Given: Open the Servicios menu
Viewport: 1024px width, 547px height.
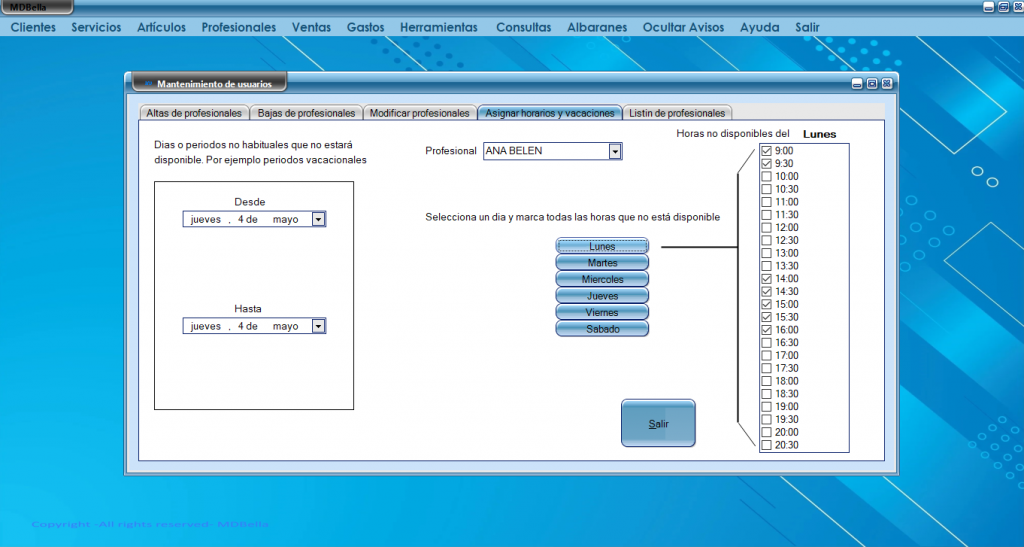Looking at the screenshot, I should (x=96, y=27).
